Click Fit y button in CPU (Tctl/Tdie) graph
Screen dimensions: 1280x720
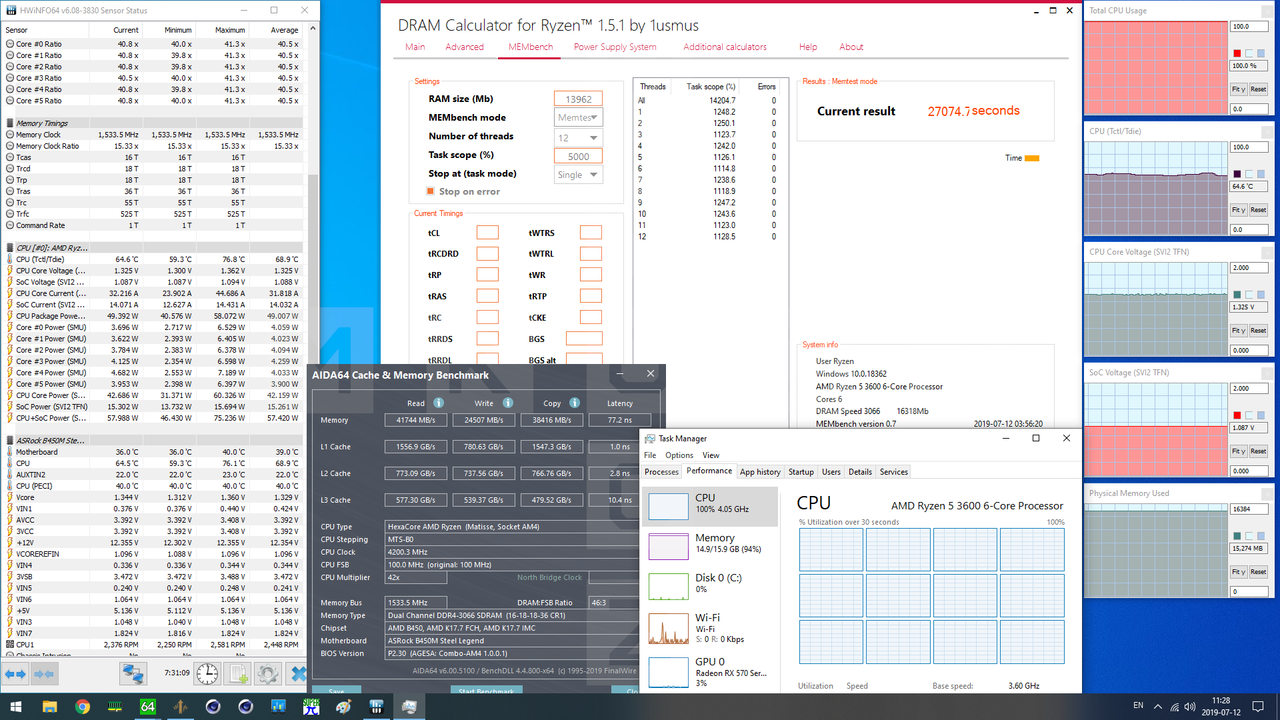[x=1238, y=210]
